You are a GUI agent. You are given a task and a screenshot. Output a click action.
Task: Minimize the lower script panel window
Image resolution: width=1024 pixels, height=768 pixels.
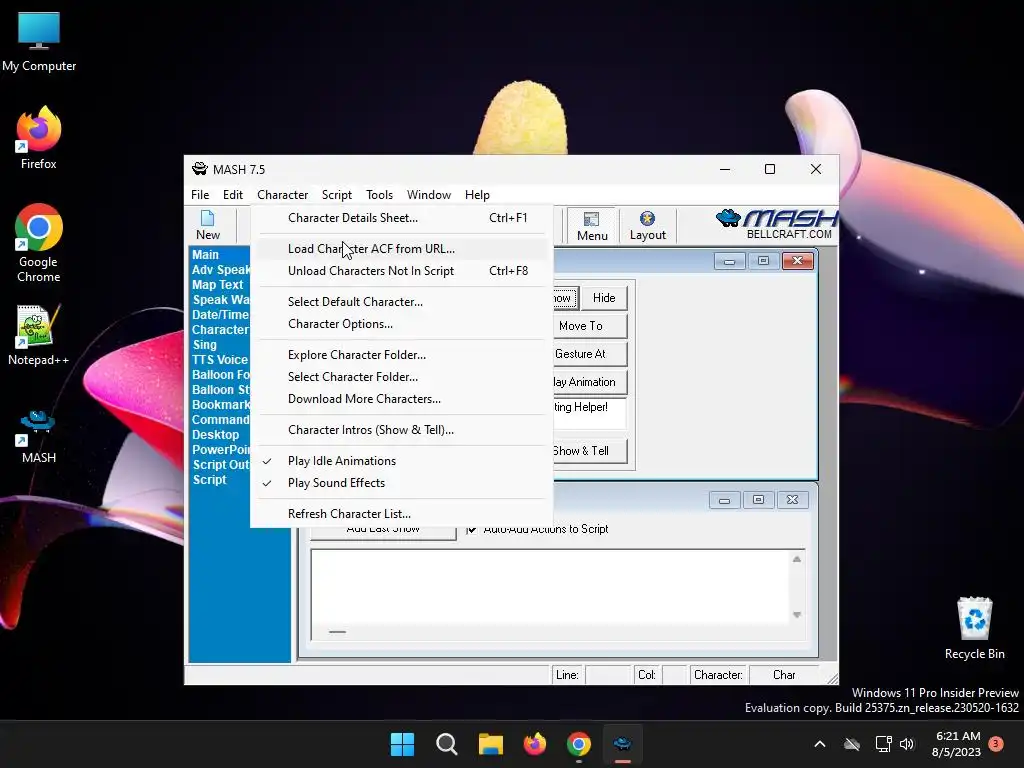click(724, 500)
